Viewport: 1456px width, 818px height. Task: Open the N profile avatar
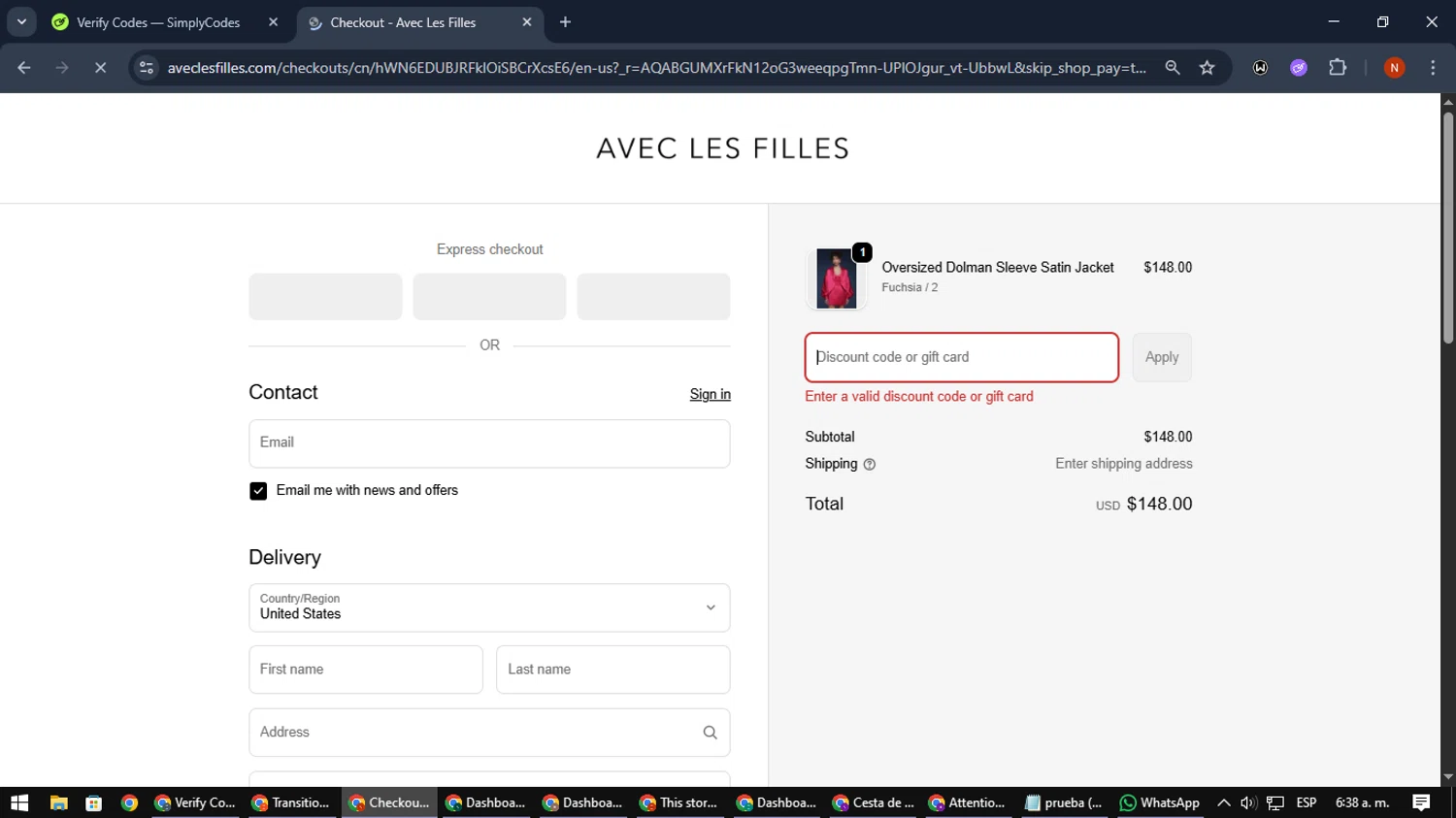(x=1394, y=68)
